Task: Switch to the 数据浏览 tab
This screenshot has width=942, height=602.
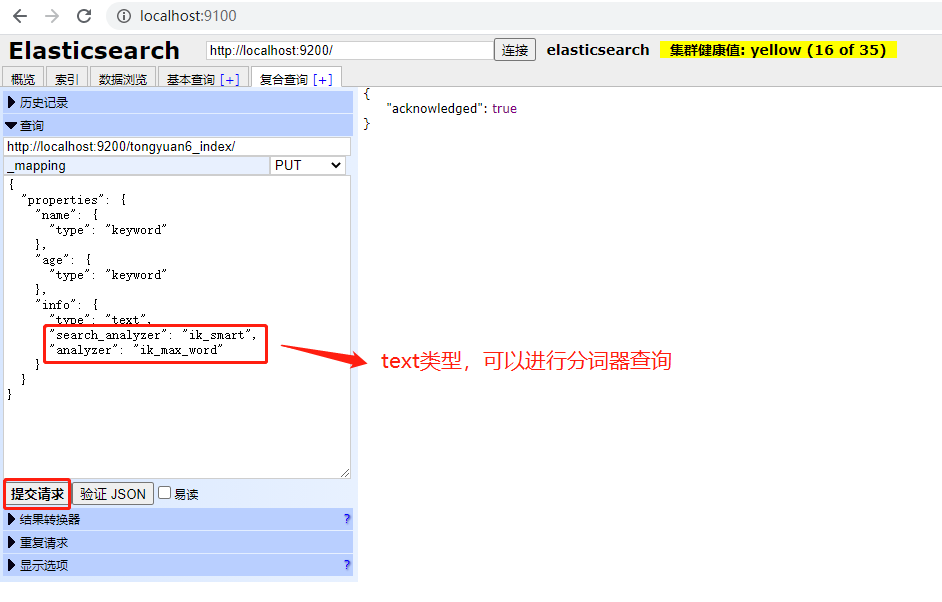Action: click(x=123, y=79)
